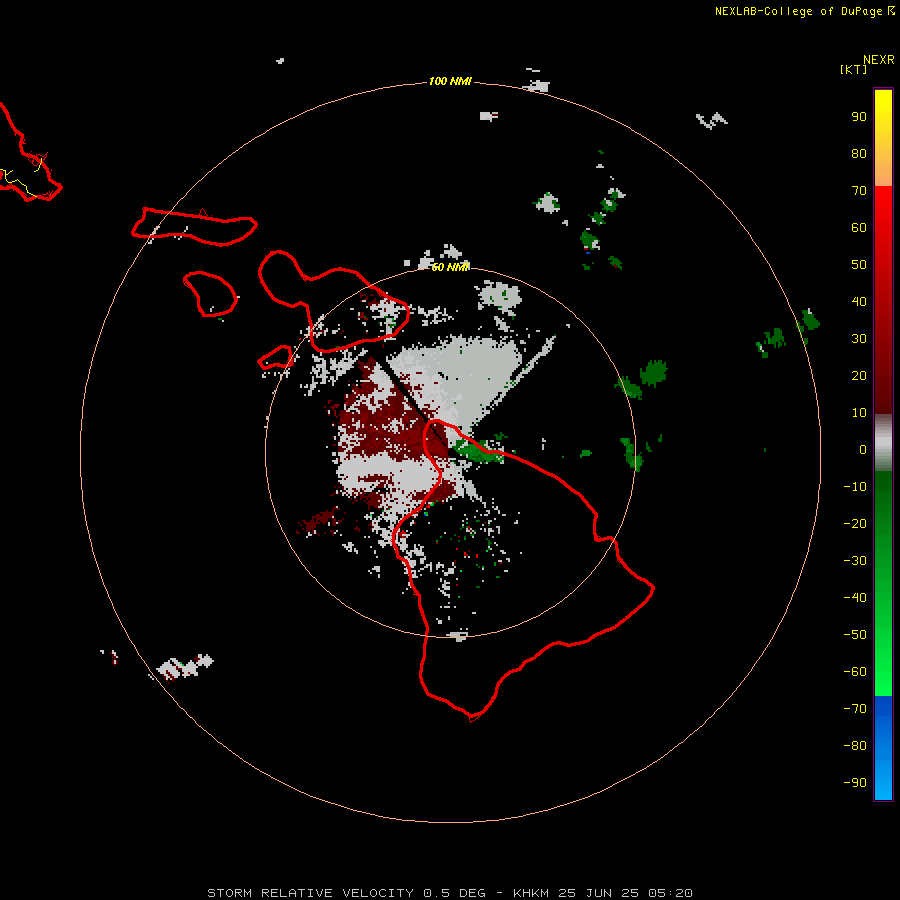The width and height of the screenshot is (900, 900).
Task: Click the 100 NMI range ring label
Action: (450, 81)
